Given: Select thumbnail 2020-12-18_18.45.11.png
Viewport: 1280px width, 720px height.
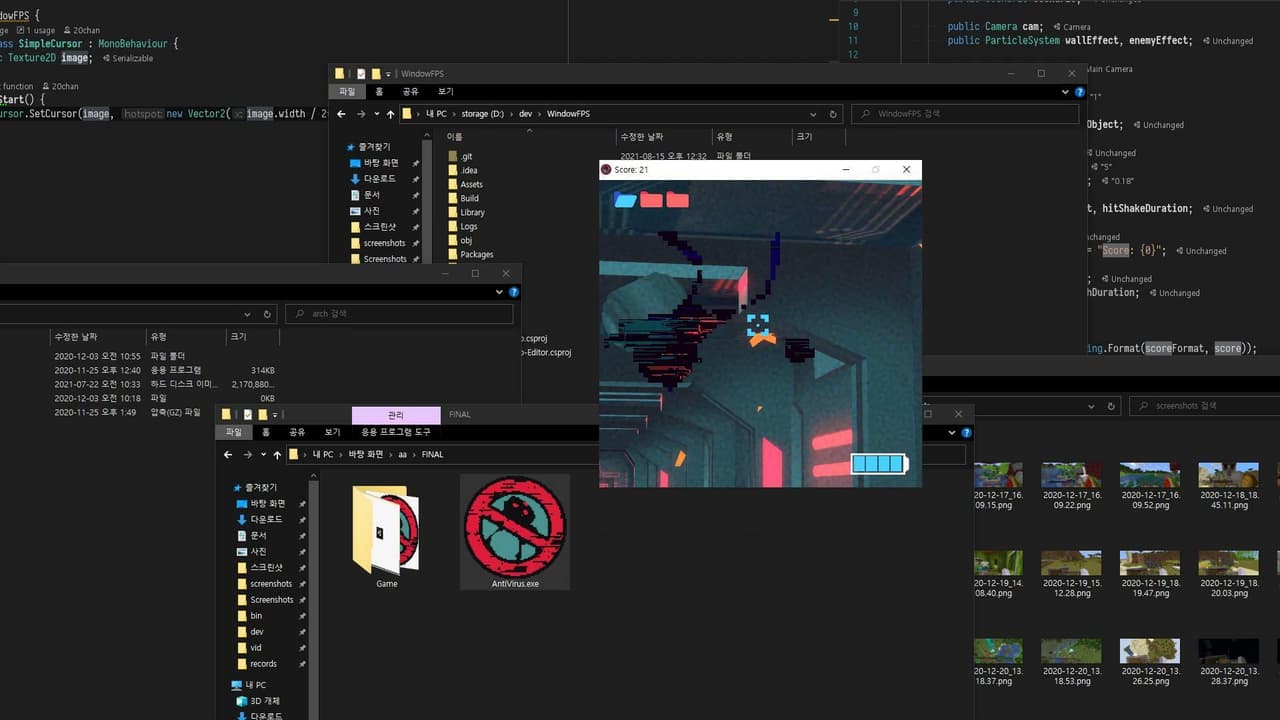Looking at the screenshot, I should pyautogui.click(x=1229, y=487).
